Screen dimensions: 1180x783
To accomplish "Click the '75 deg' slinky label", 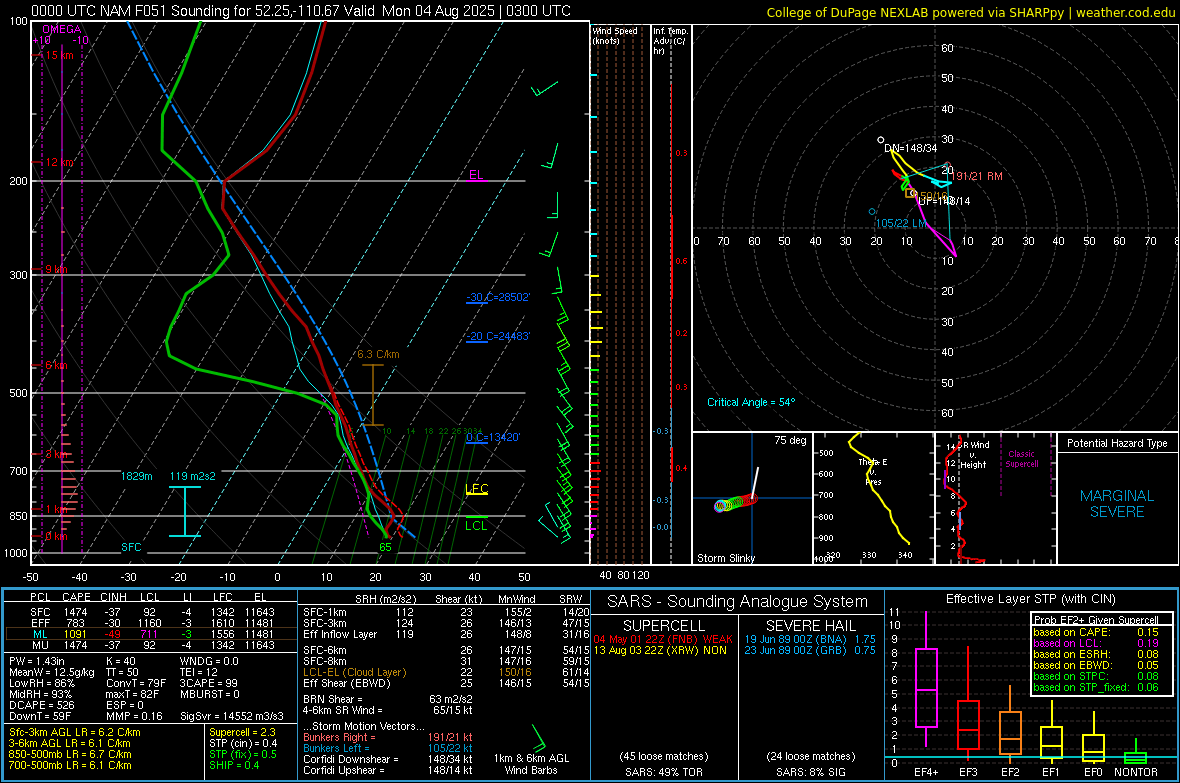I will [x=790, y=440].
